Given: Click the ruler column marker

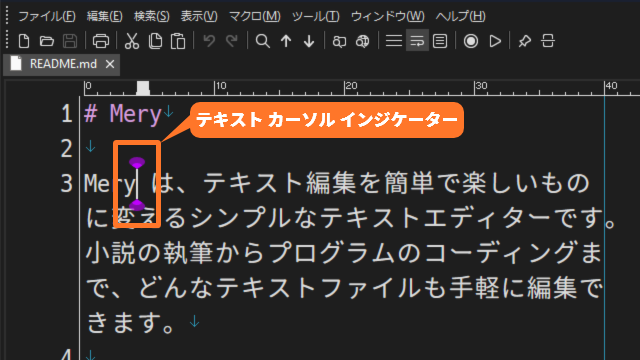Looking at the screenshot, I should [x=143, y=88].
